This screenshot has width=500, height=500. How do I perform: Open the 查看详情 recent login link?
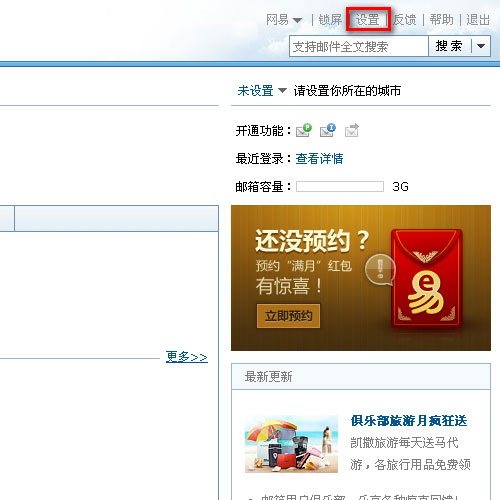(x=319, y=159)
